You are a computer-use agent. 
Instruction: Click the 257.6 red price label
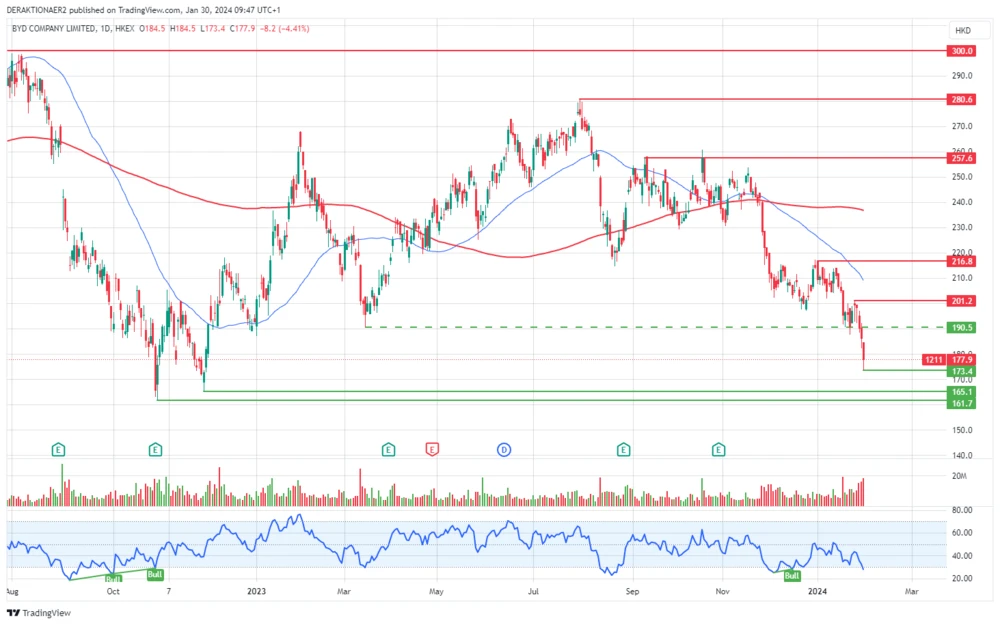tap(962, 158)
